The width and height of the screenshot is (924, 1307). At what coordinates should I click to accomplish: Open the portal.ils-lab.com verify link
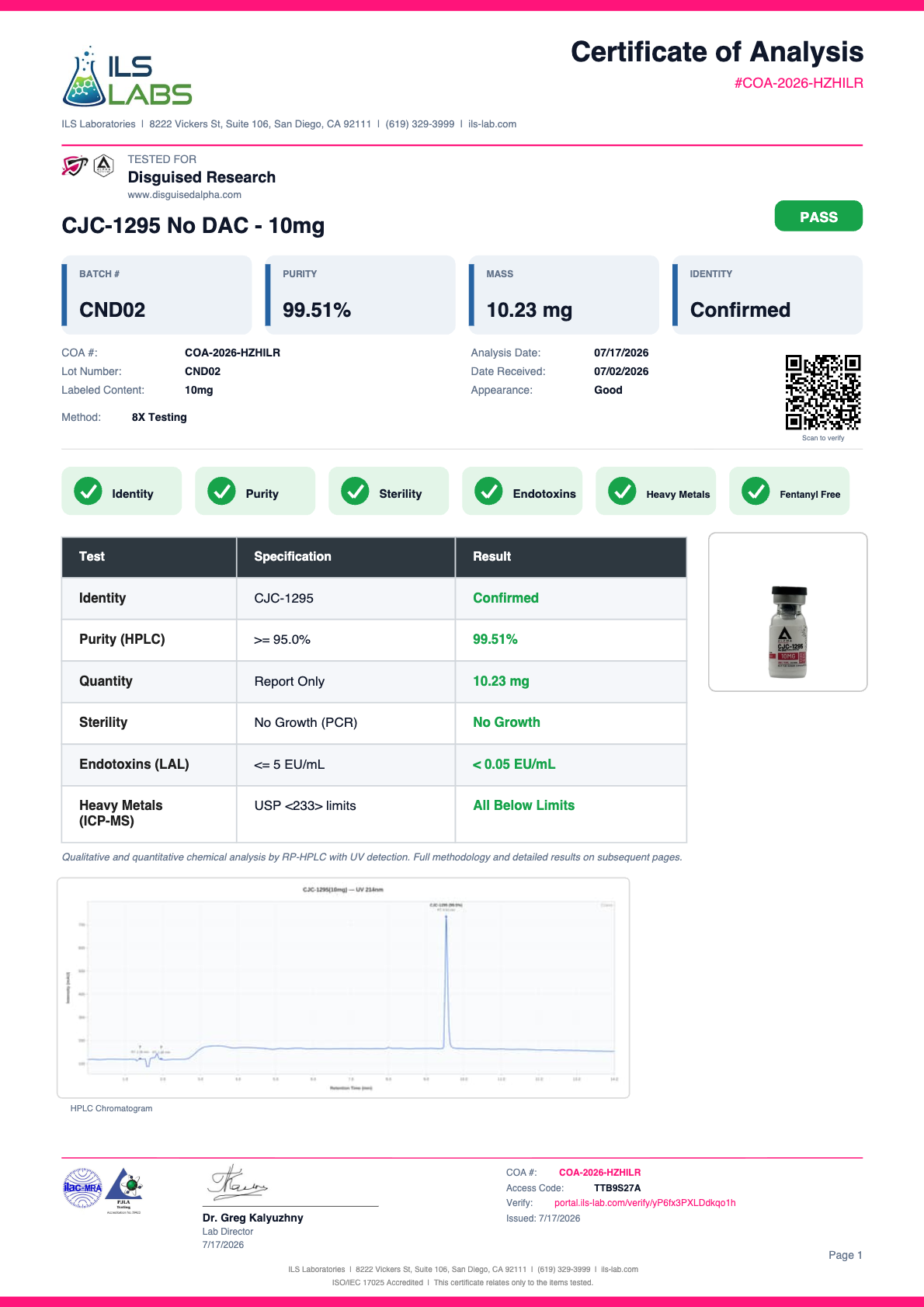point(645,1203)
